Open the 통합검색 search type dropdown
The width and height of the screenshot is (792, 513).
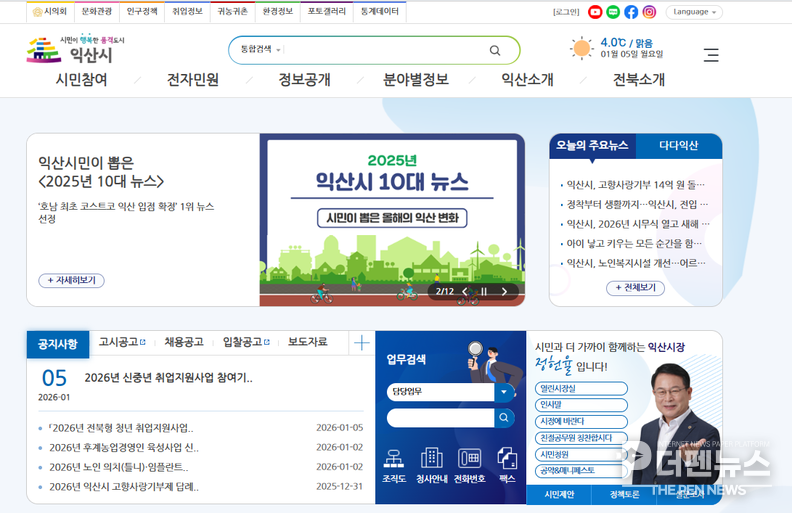[261, 50]
